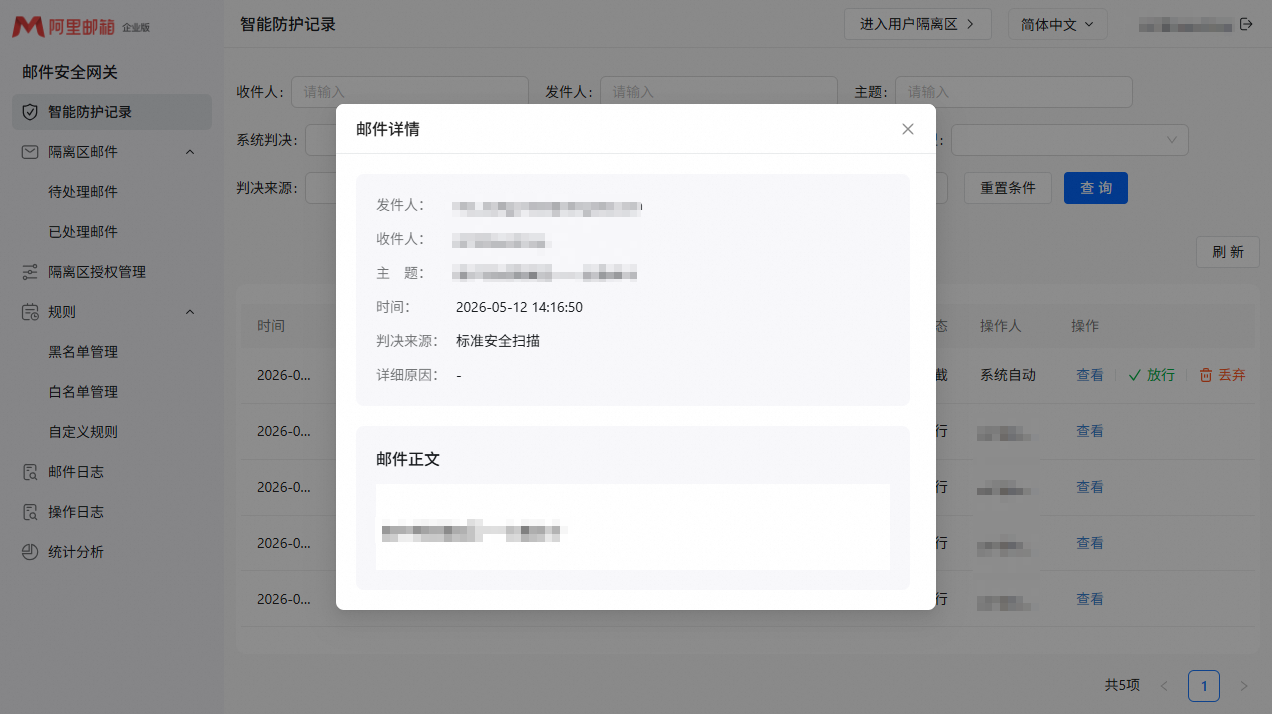Click 查看 link in second table row
This screenshot has width=1272, height=714.
(x=1090, y=431)
